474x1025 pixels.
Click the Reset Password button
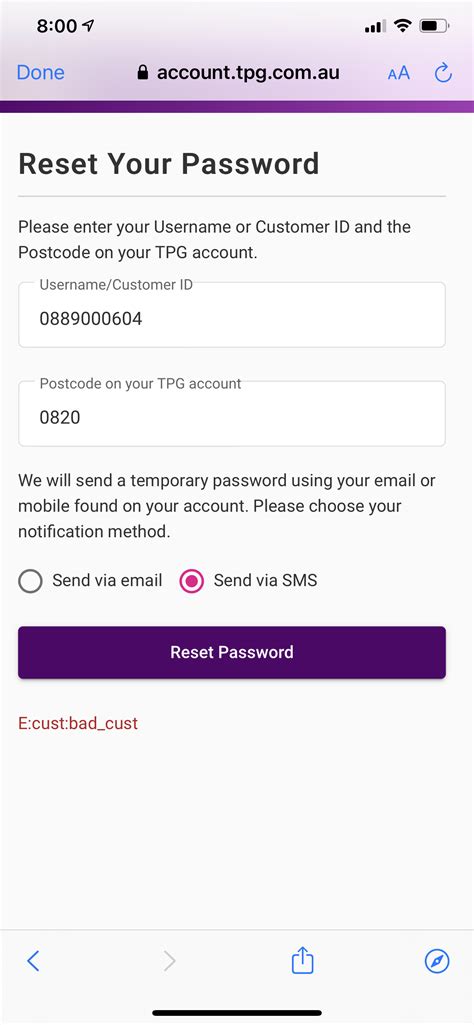tap(232, 652)
